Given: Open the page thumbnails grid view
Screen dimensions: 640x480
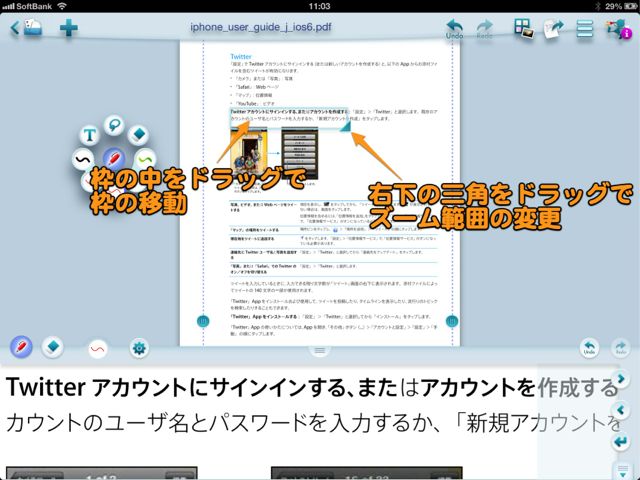Looking at the screenshot, I should pyautogui.click(x=524, y=29).
